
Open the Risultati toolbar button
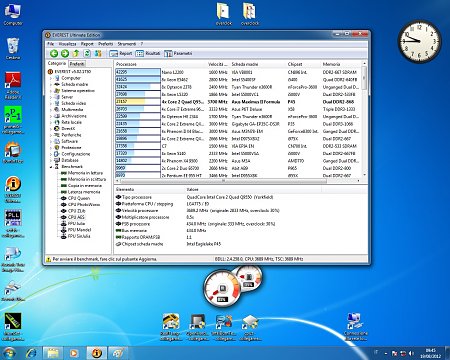point(148,53)
